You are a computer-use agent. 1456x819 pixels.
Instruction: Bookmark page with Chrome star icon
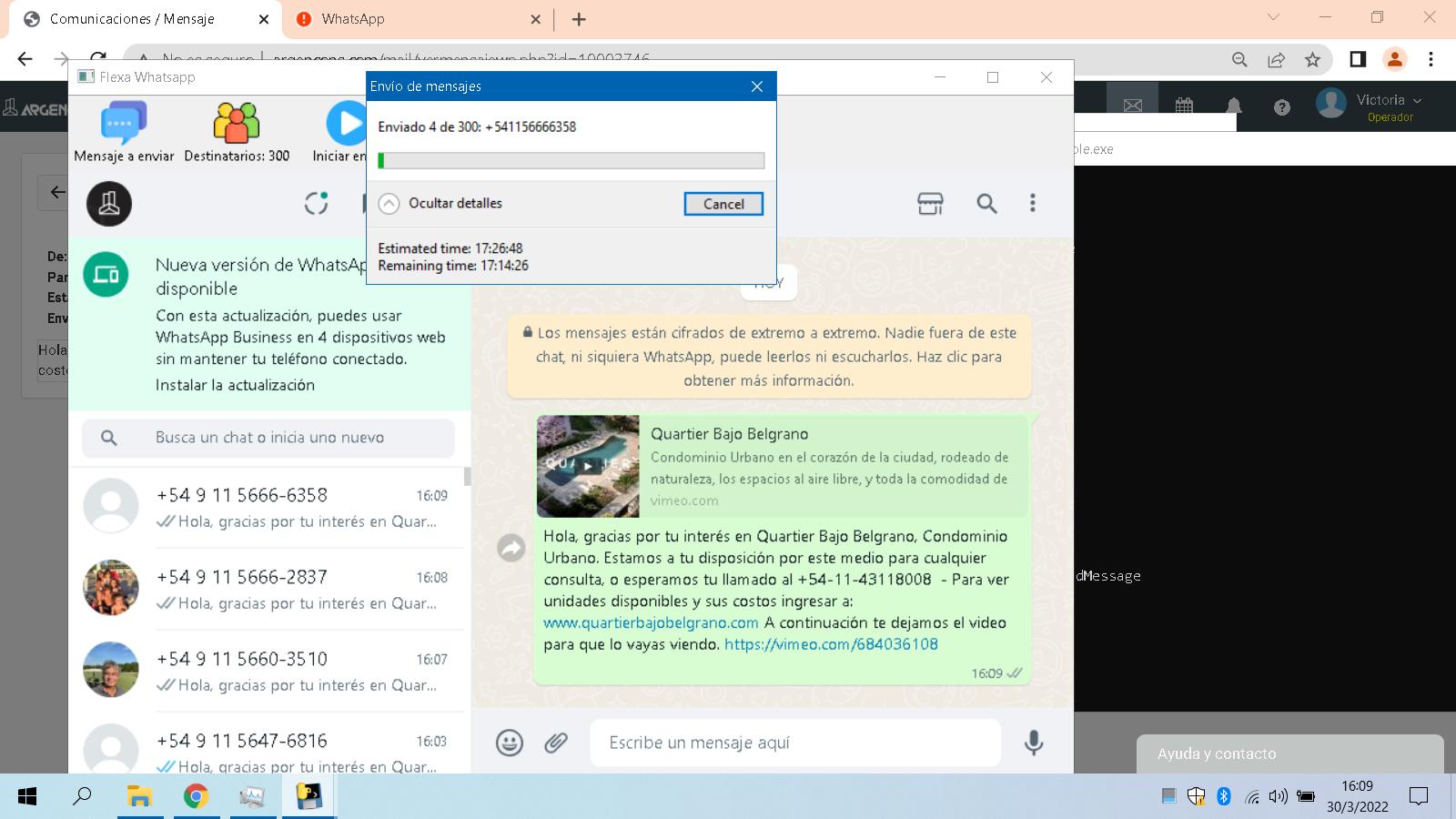[1312, 59]
